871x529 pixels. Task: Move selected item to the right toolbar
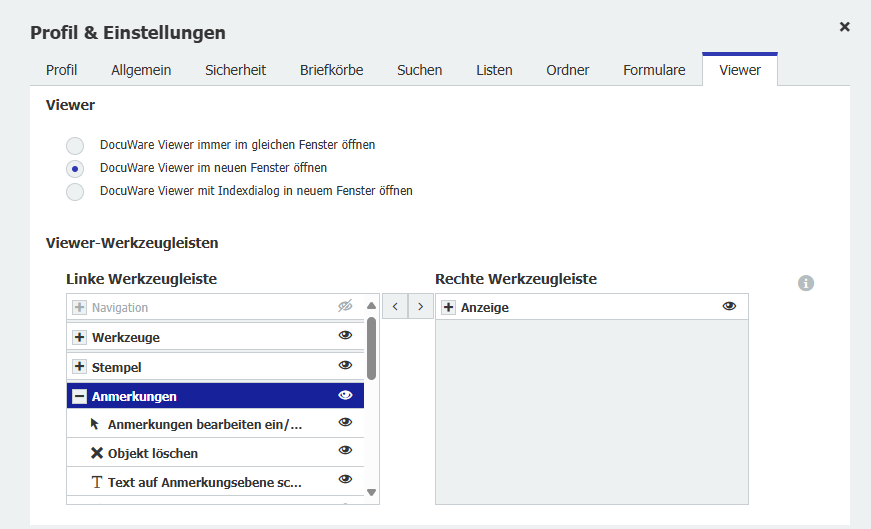[421, 307]
